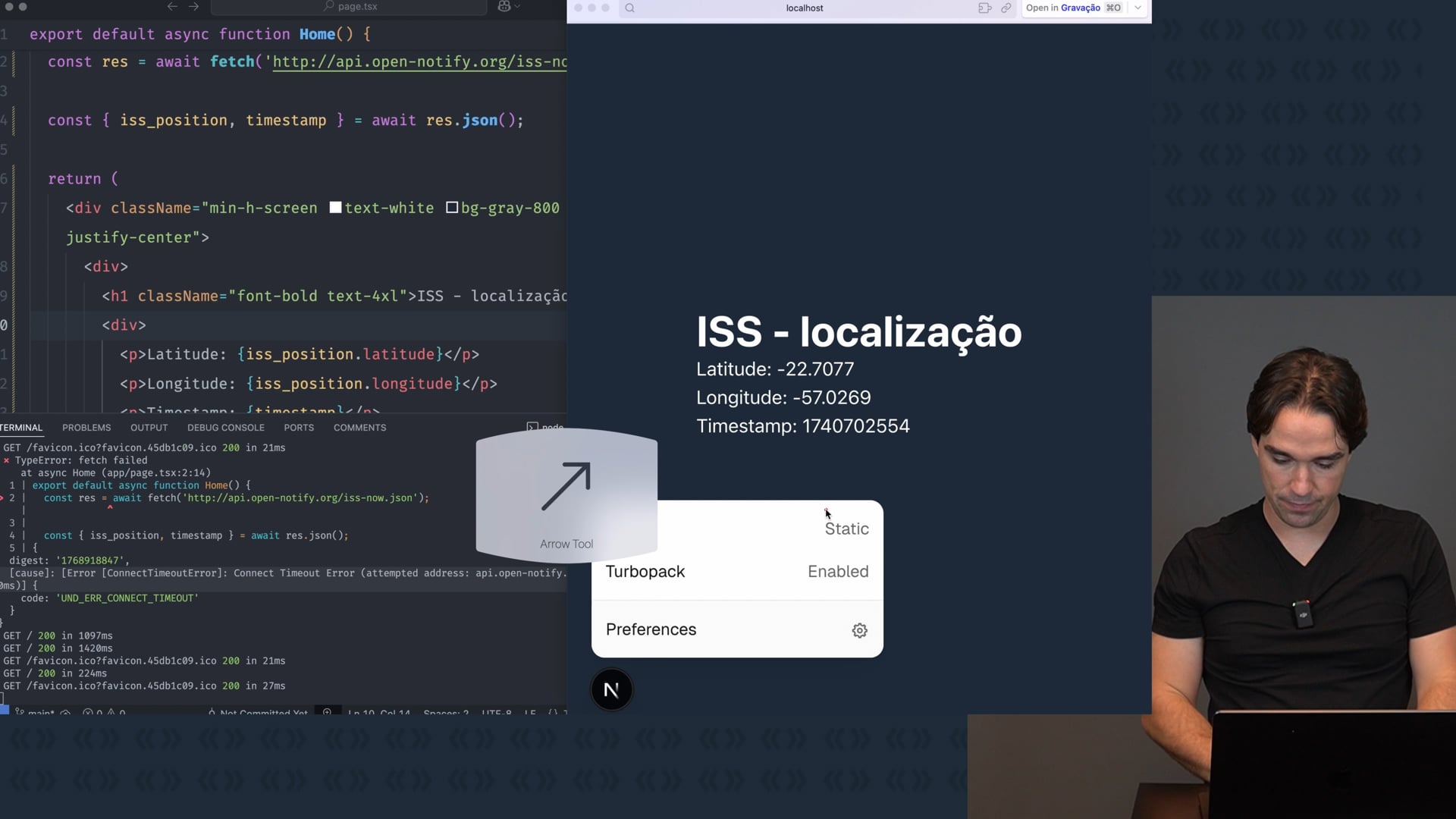Go back with editor navigation arrow
The height and width of the screenshot is (819, 1456).
point(172,7)
